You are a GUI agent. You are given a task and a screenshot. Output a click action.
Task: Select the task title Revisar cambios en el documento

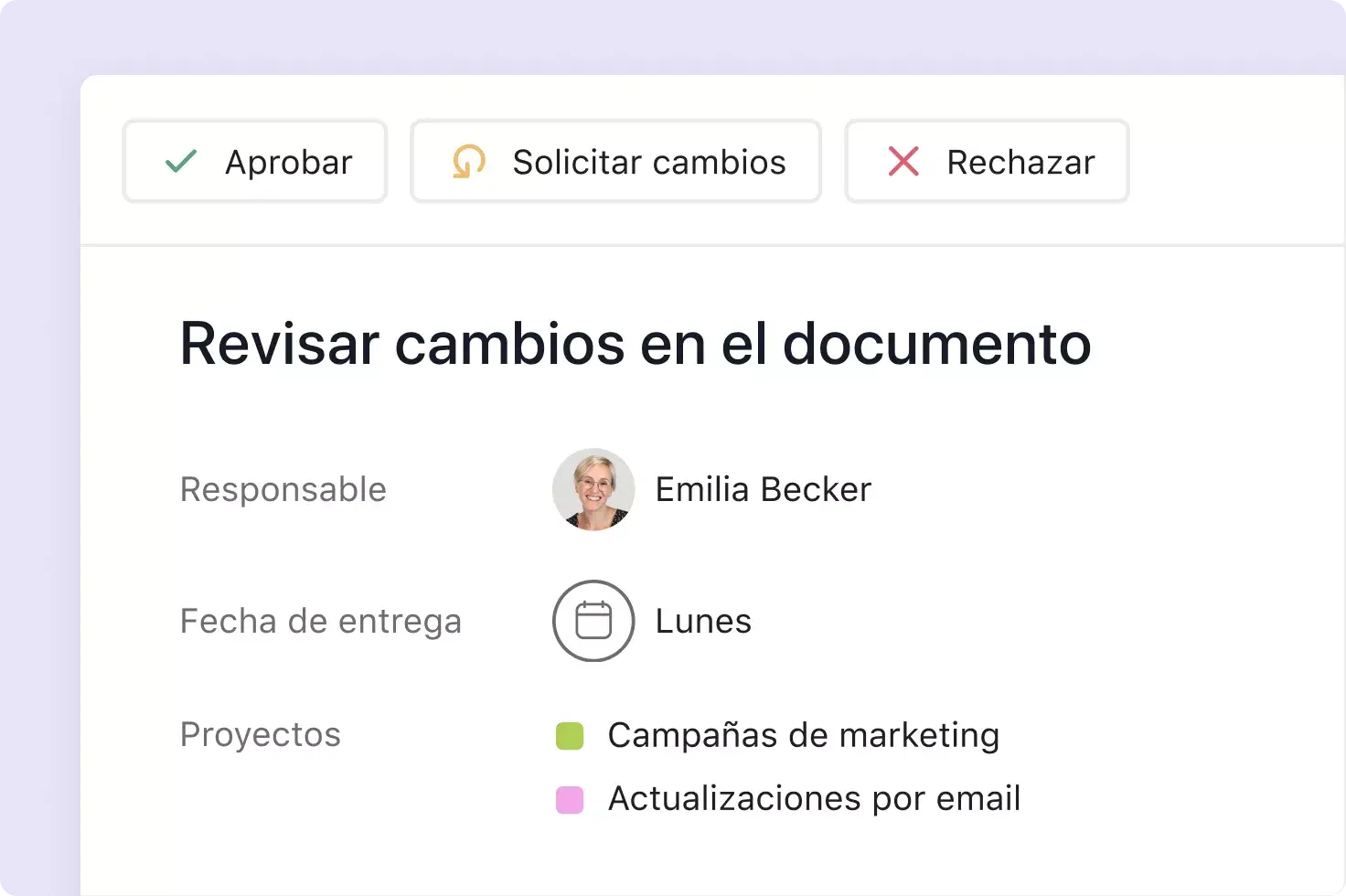[636, 344]
